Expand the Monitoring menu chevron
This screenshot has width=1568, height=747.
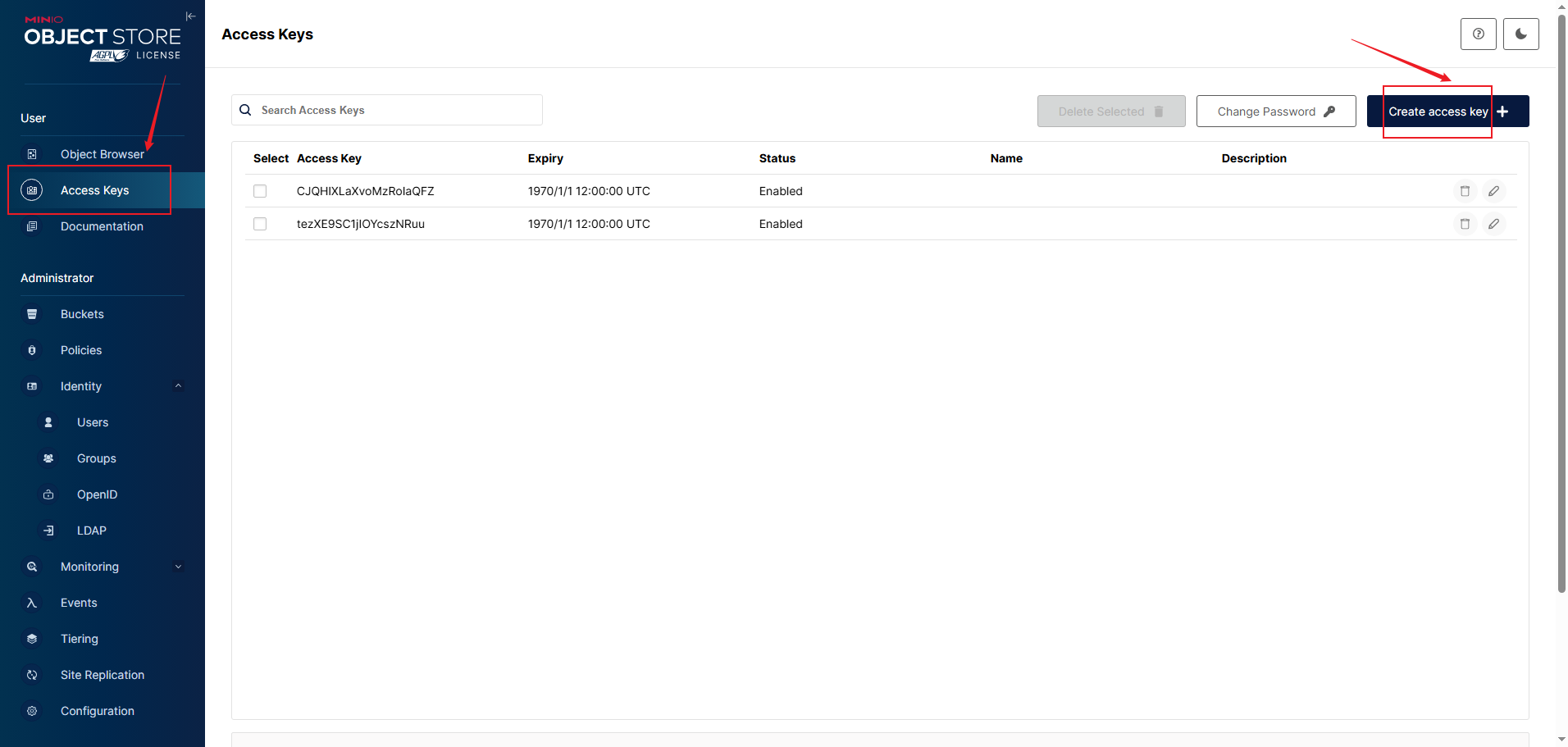click(178, 567)
